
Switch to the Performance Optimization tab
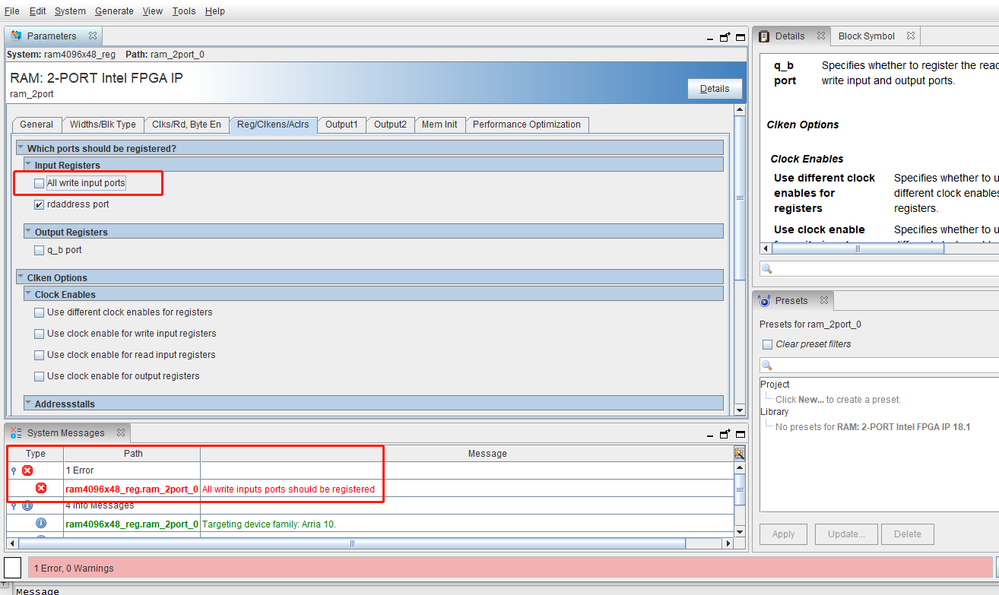click(x=526, y=124)
